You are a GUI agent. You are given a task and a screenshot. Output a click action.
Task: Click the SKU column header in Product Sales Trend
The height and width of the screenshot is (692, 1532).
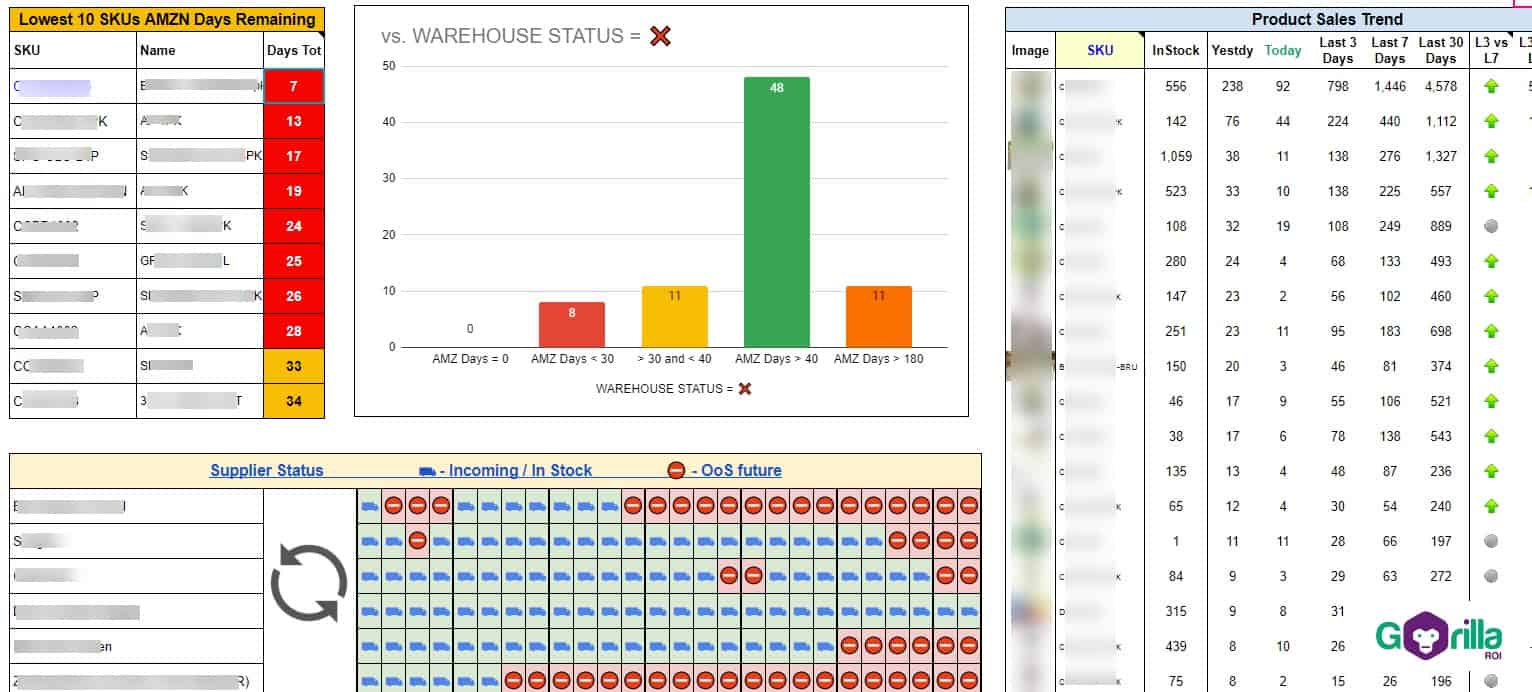(1099, 49)
